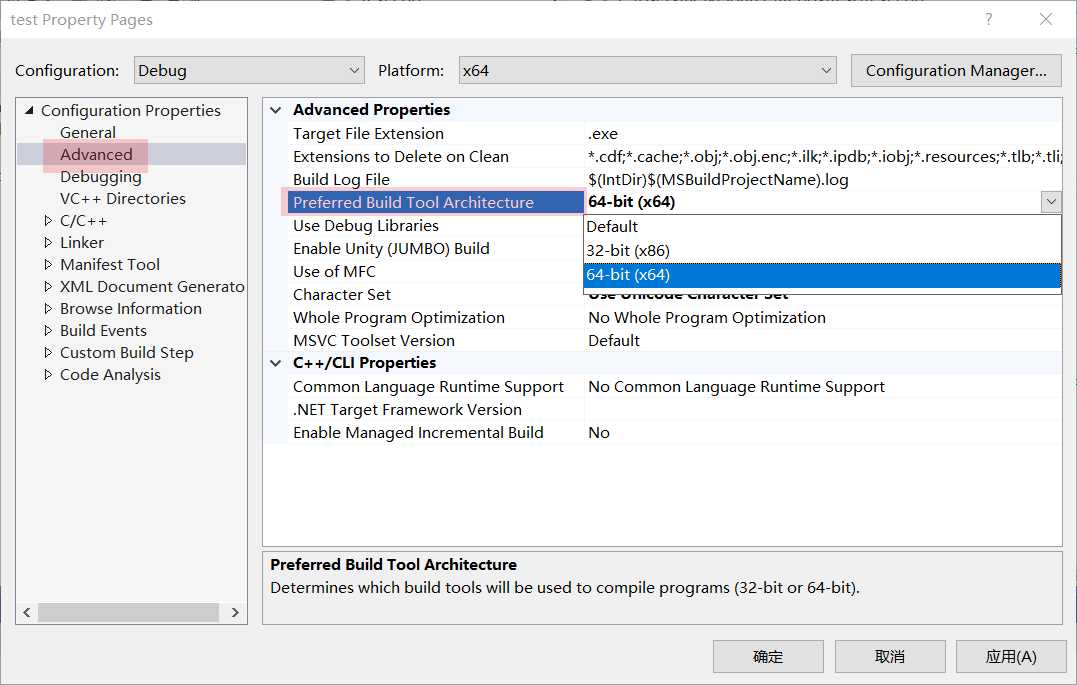Open the Configuration dropdown showing Debug
The image size is (1077, 685).
249,71
